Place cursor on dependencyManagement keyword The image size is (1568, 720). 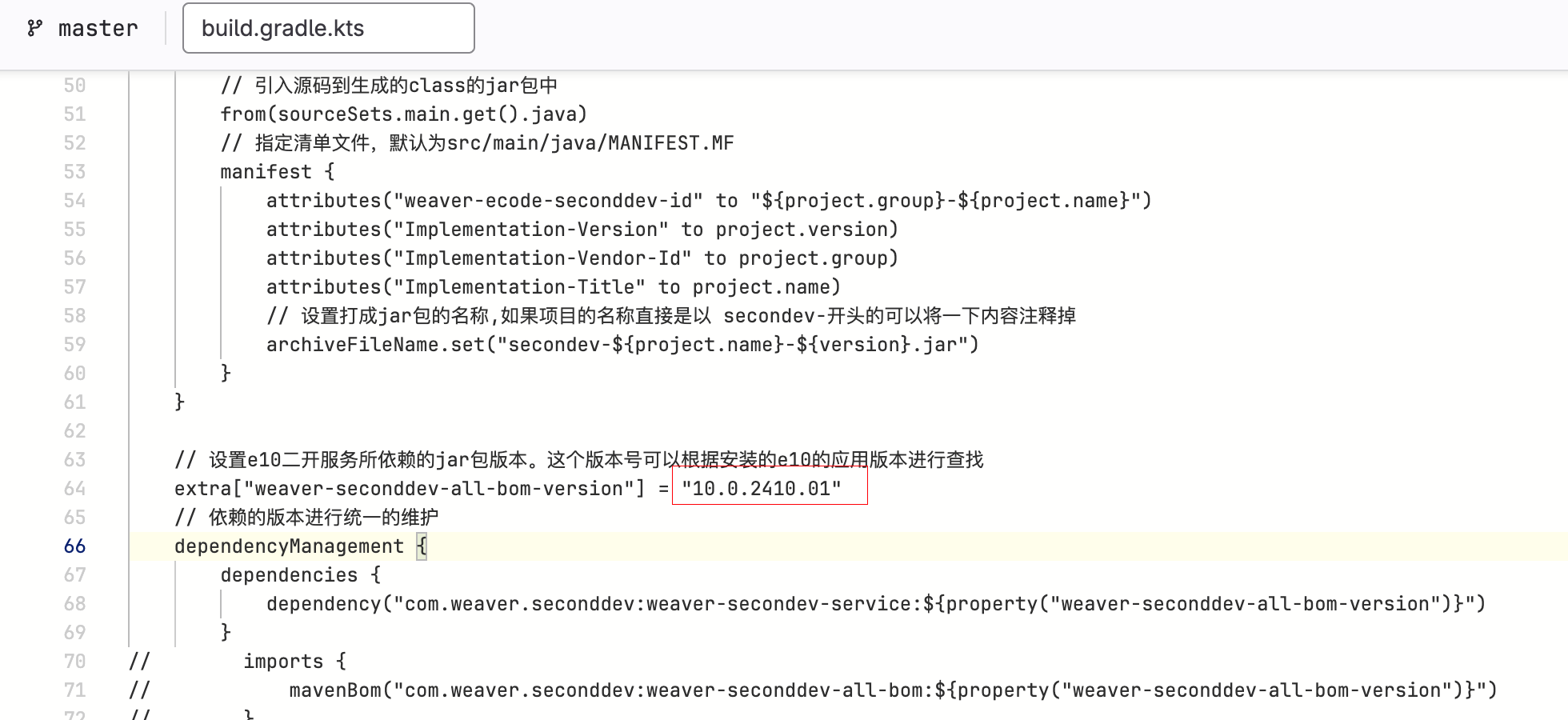(289, 546)
